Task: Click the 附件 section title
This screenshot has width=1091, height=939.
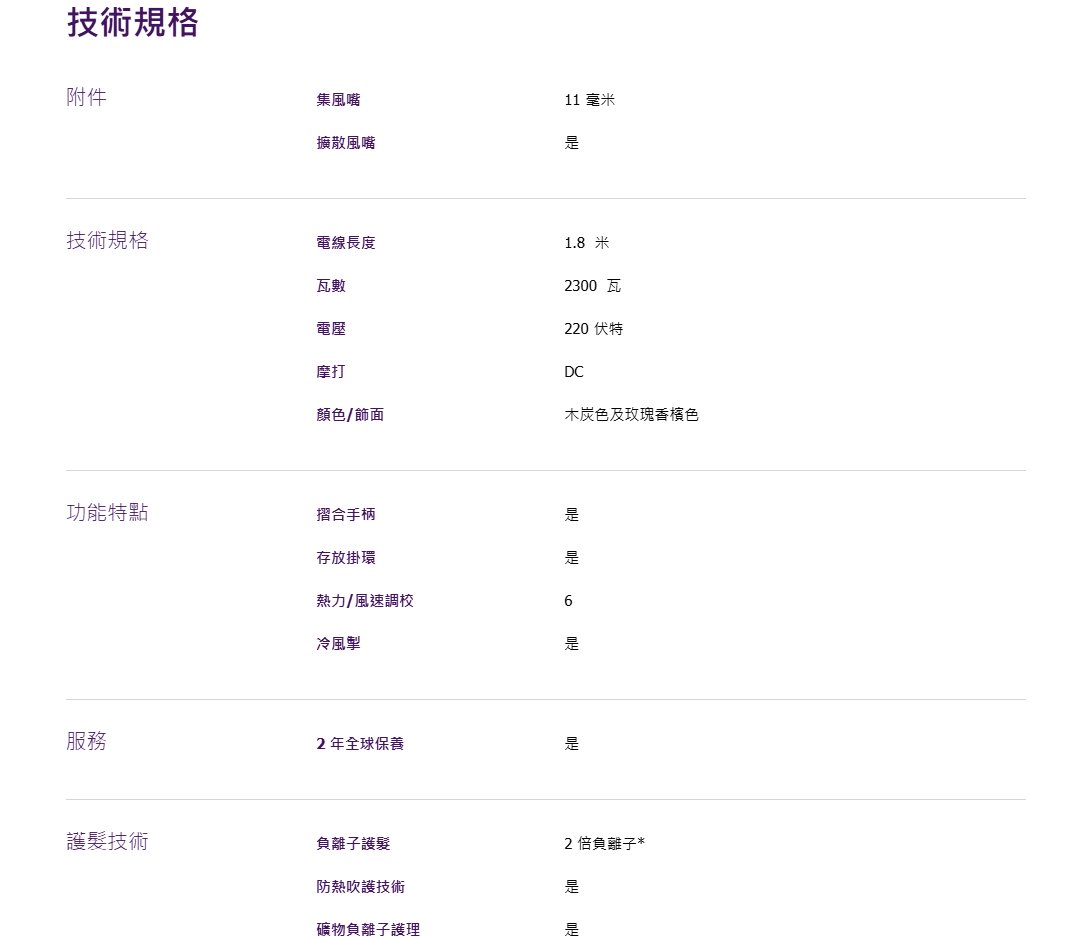Action: point(87,97)
